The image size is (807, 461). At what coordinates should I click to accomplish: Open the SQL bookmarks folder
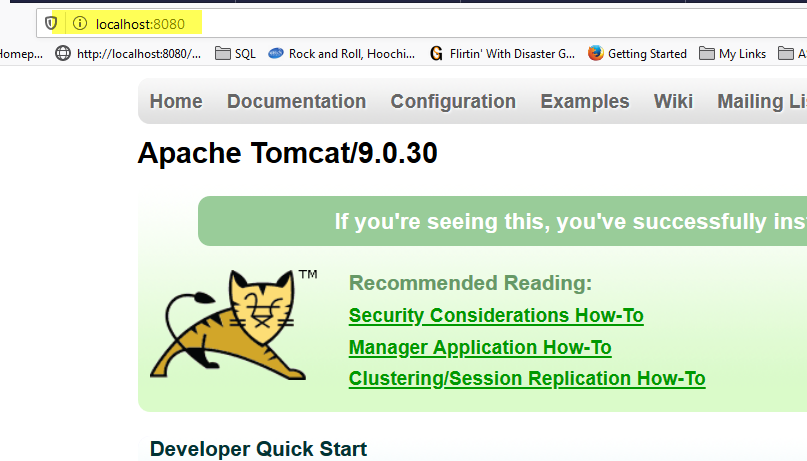click(235, 54)
